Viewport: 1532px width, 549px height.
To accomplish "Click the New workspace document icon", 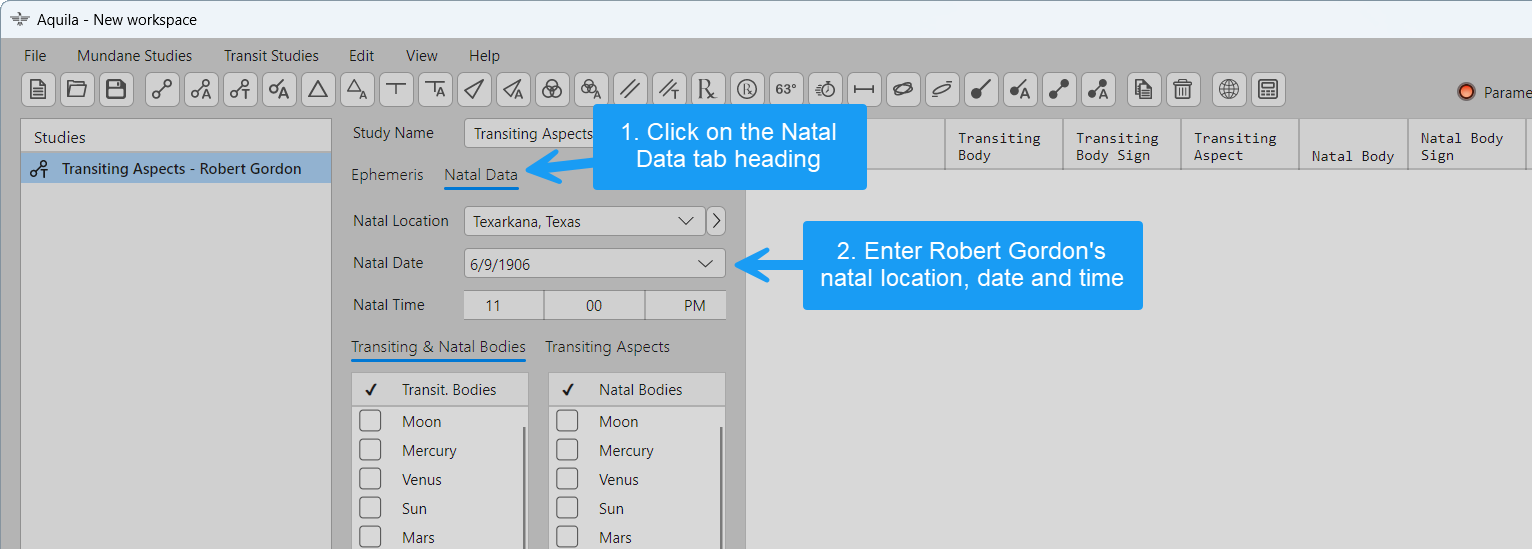I will pyautogui.click(x=38, y=89).
